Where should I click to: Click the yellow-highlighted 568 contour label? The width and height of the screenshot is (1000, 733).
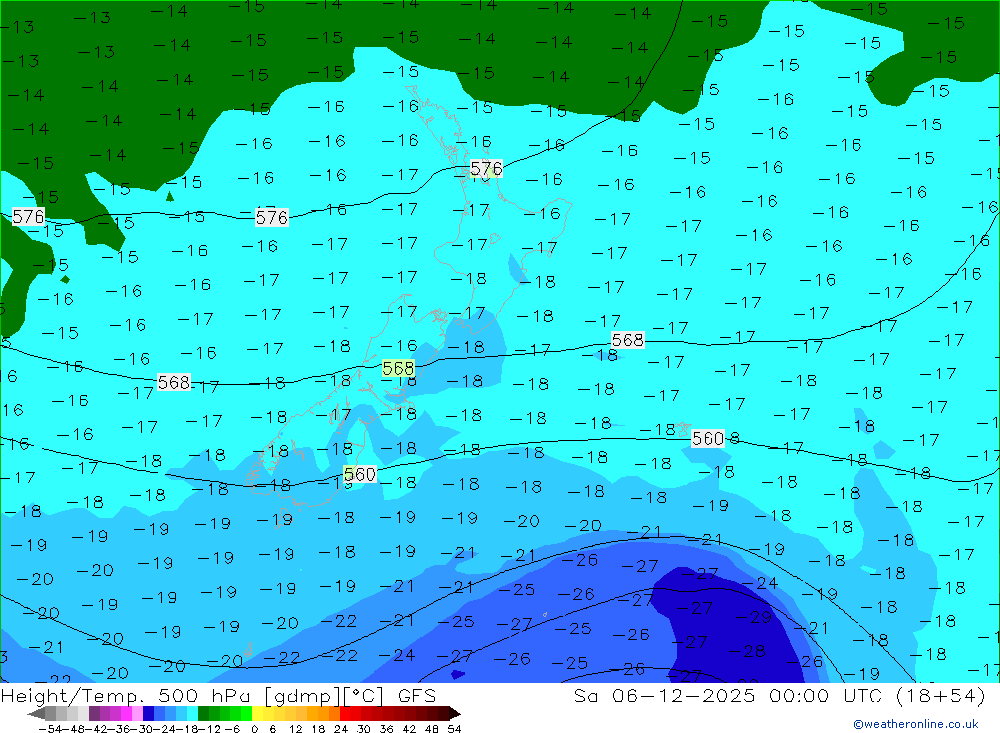398,368
